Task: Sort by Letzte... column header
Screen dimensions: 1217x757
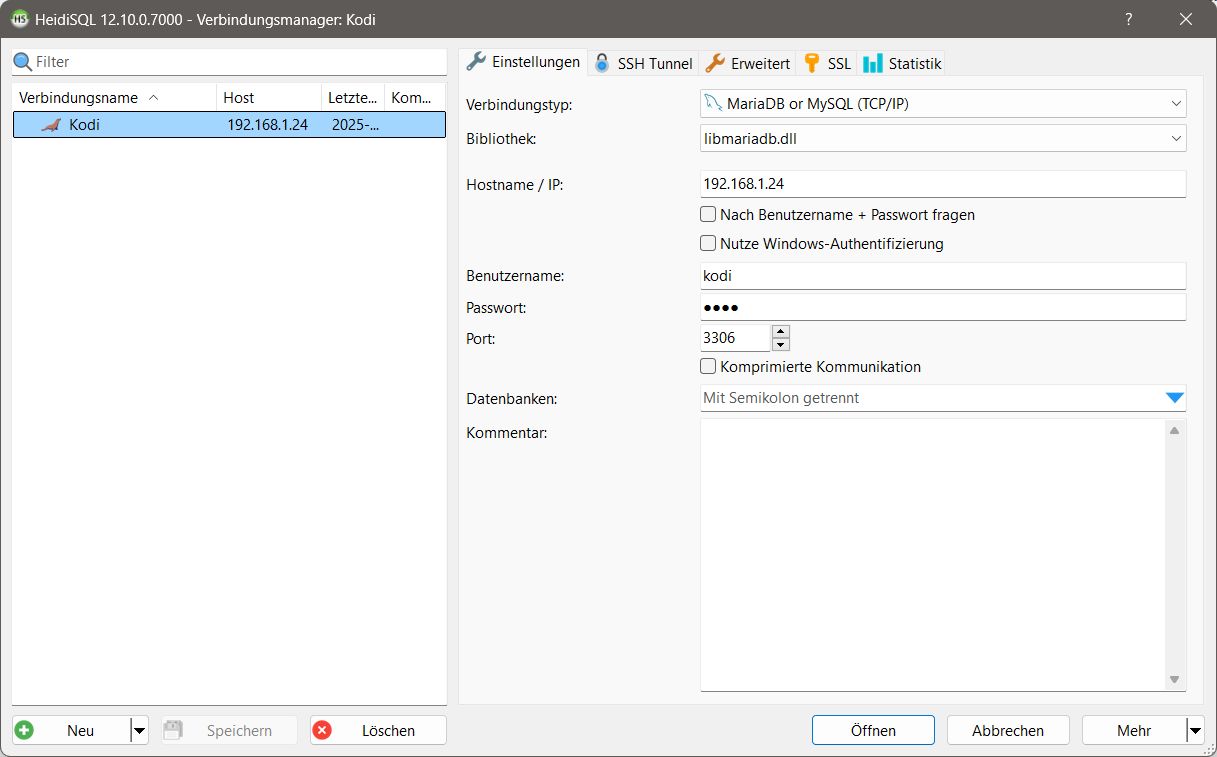Action: (x=353, y=98)
